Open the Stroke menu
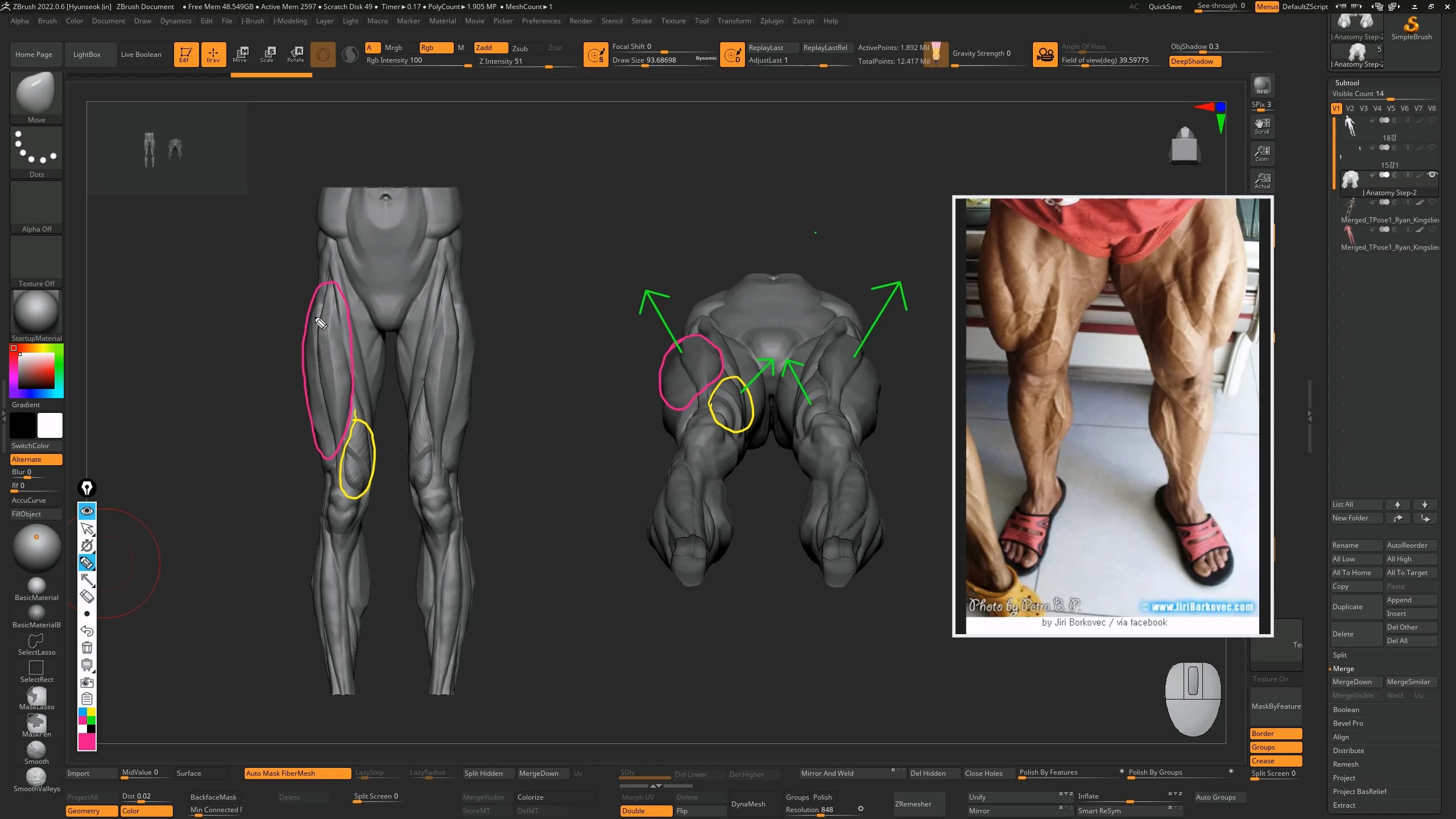This screenshot has height=819, width=1456. point(642,20)
